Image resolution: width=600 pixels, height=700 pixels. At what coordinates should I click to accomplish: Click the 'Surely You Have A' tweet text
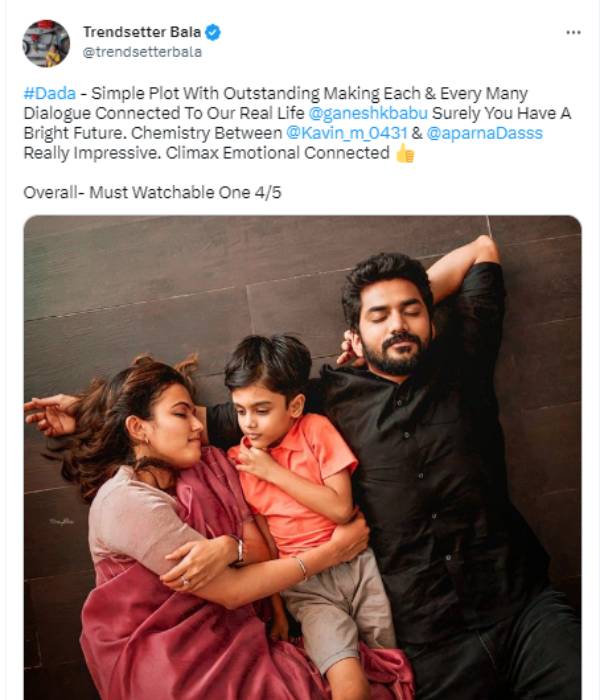[502, 113]
